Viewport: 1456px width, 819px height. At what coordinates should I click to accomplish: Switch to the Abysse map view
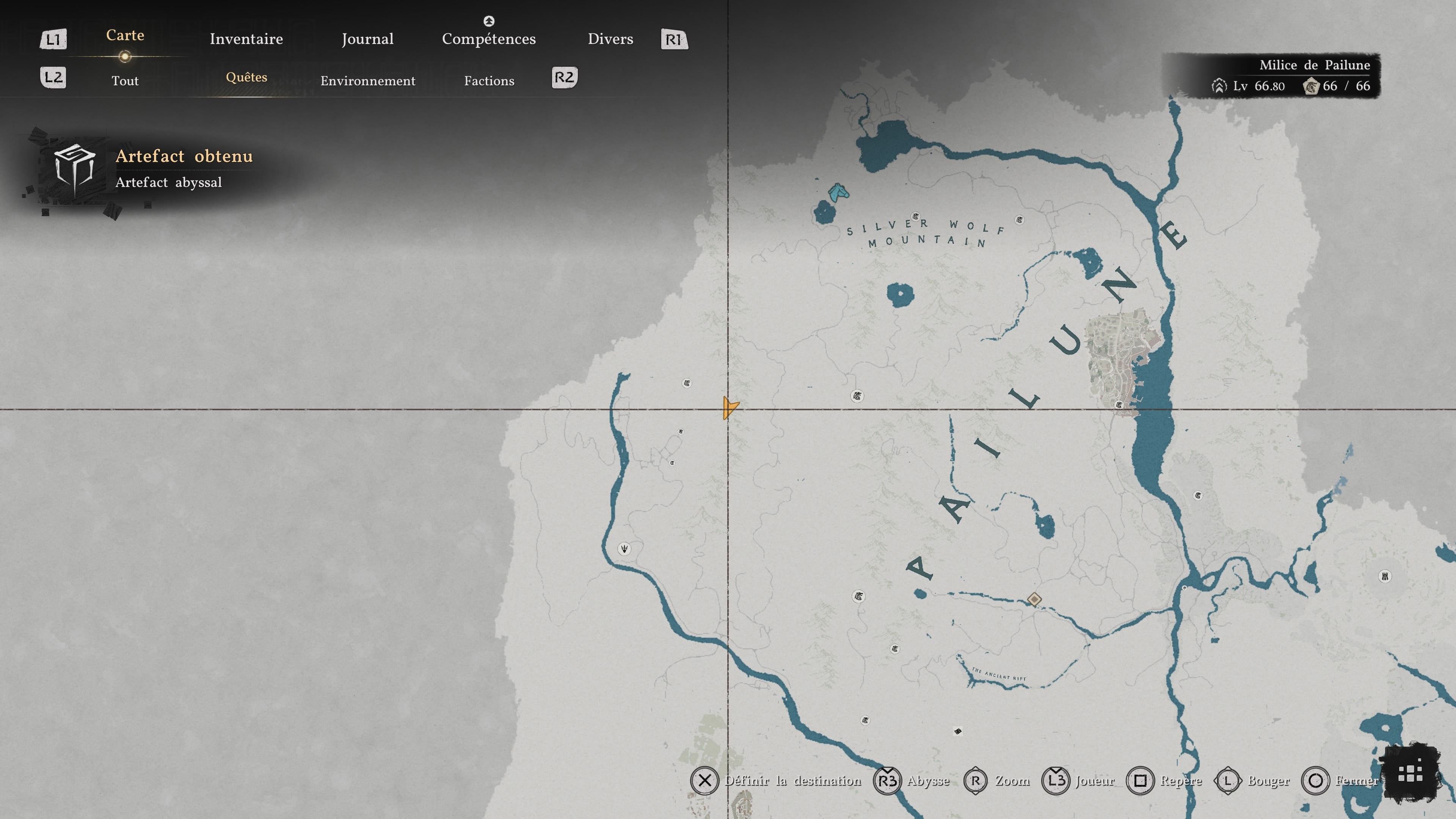click(928, 781)
